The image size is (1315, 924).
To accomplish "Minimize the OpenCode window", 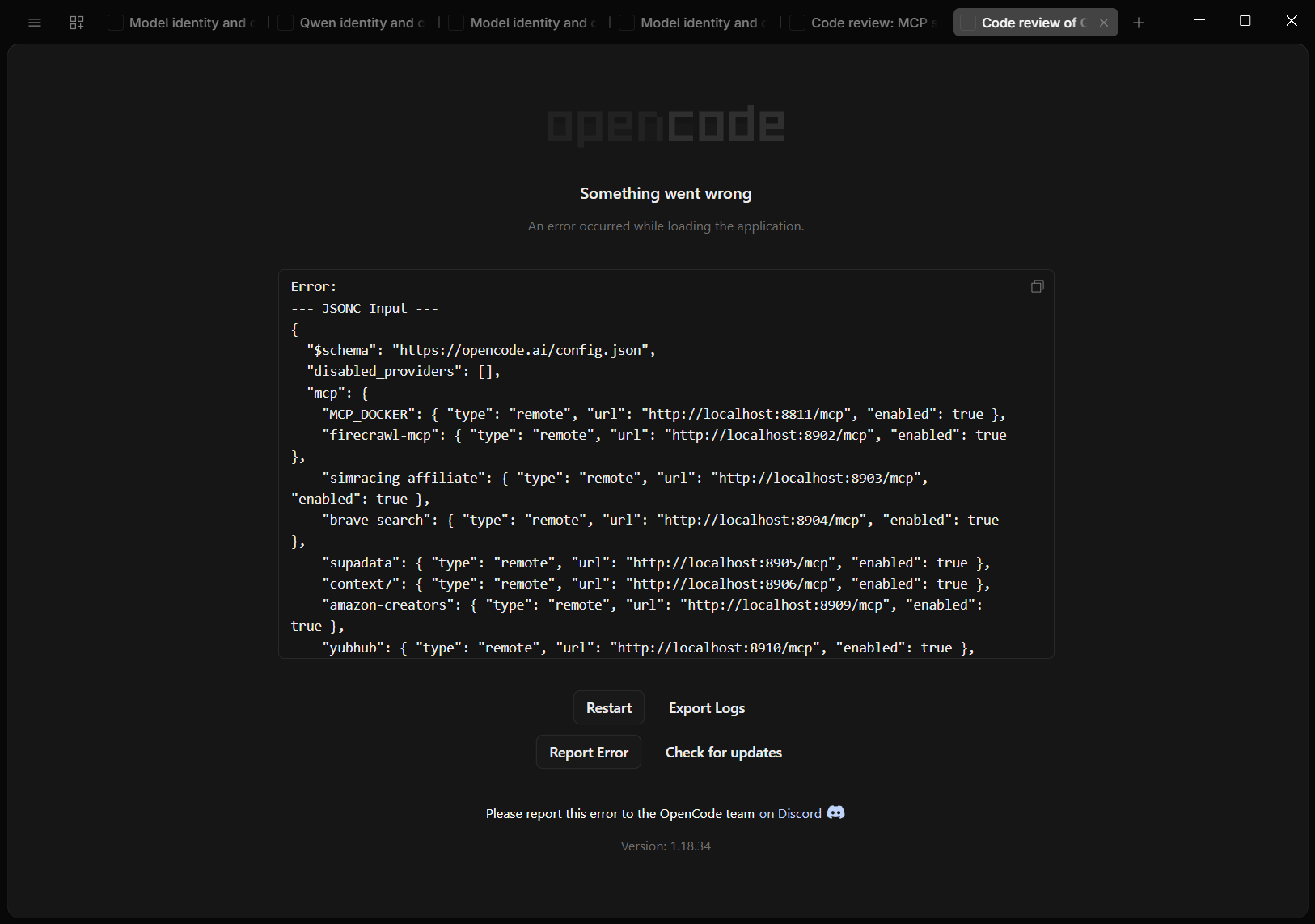I will [1199, 20].
